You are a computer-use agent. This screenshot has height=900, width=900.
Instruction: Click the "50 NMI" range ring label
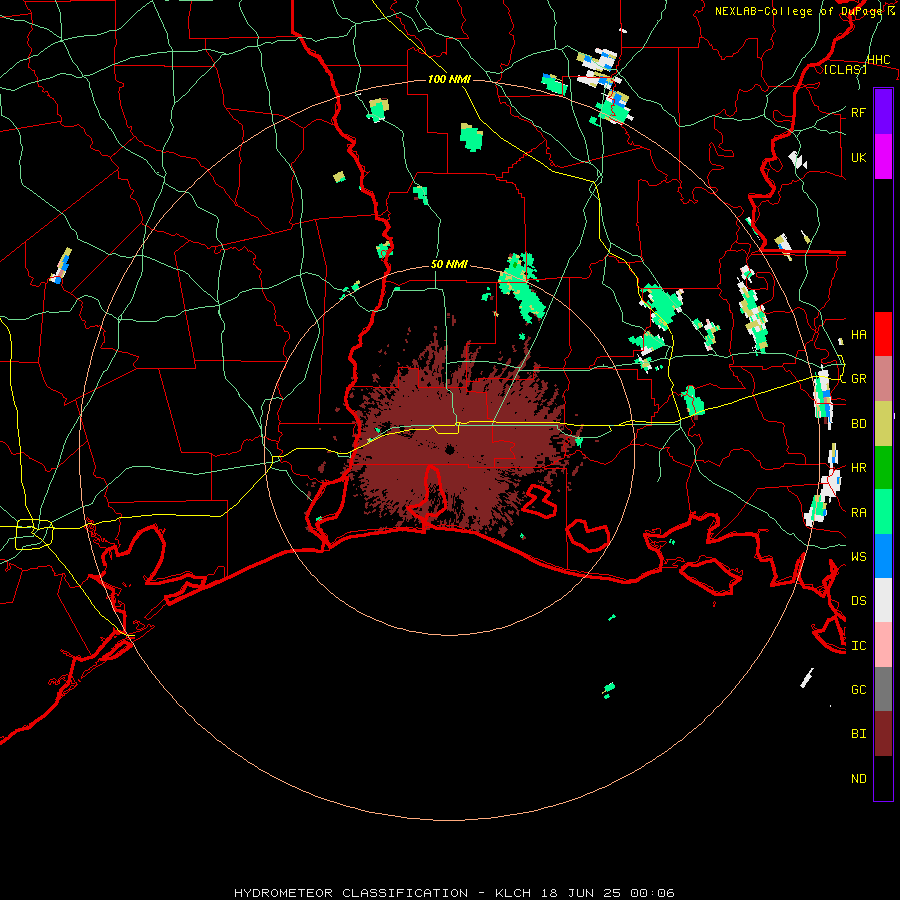tap(449, 265)
